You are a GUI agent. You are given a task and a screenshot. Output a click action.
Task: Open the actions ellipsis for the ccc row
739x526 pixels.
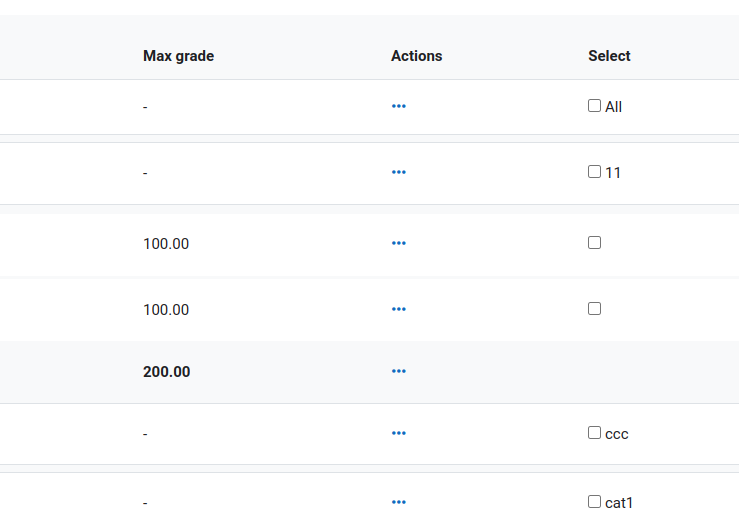click(x=399, y=434)
